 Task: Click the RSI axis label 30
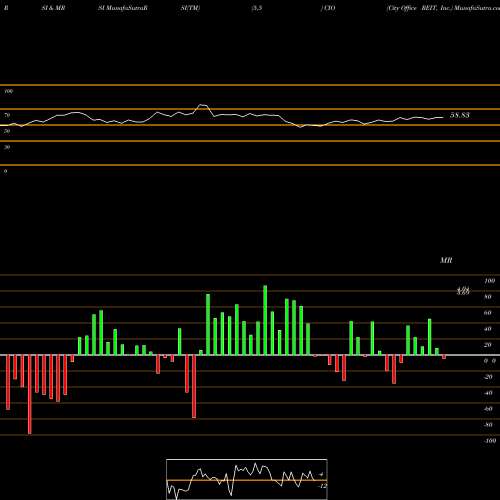click(7, 147)
